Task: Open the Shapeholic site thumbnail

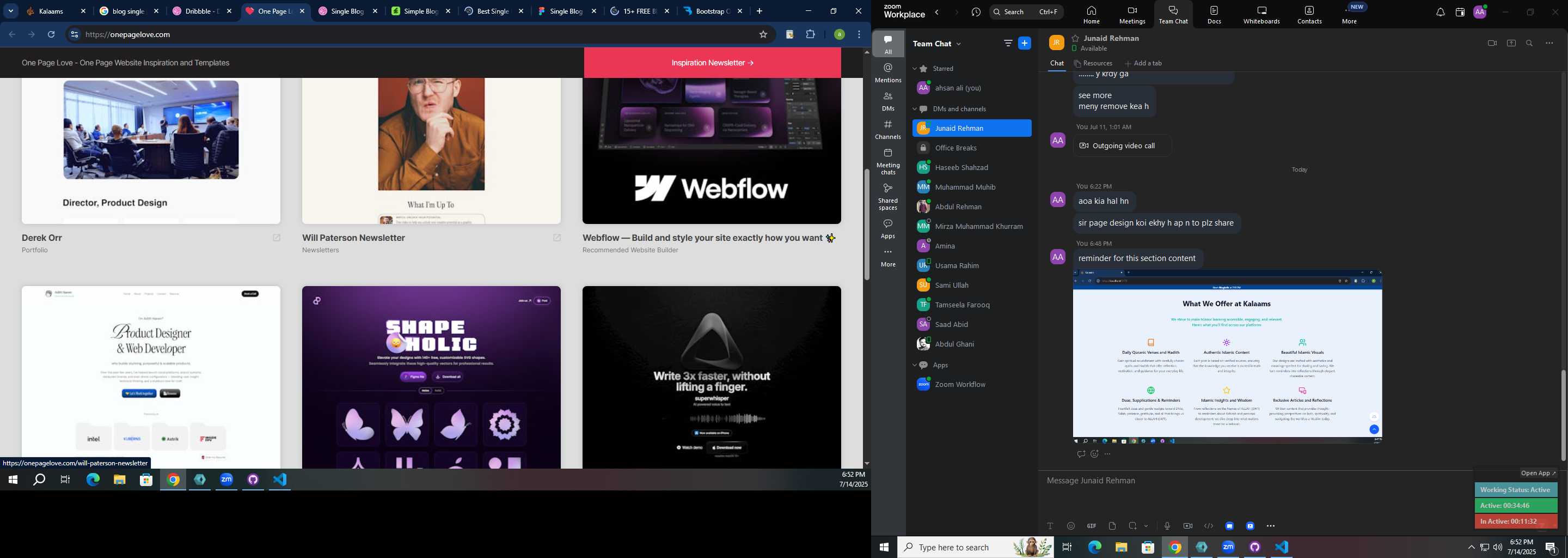Action: point(431,377)
